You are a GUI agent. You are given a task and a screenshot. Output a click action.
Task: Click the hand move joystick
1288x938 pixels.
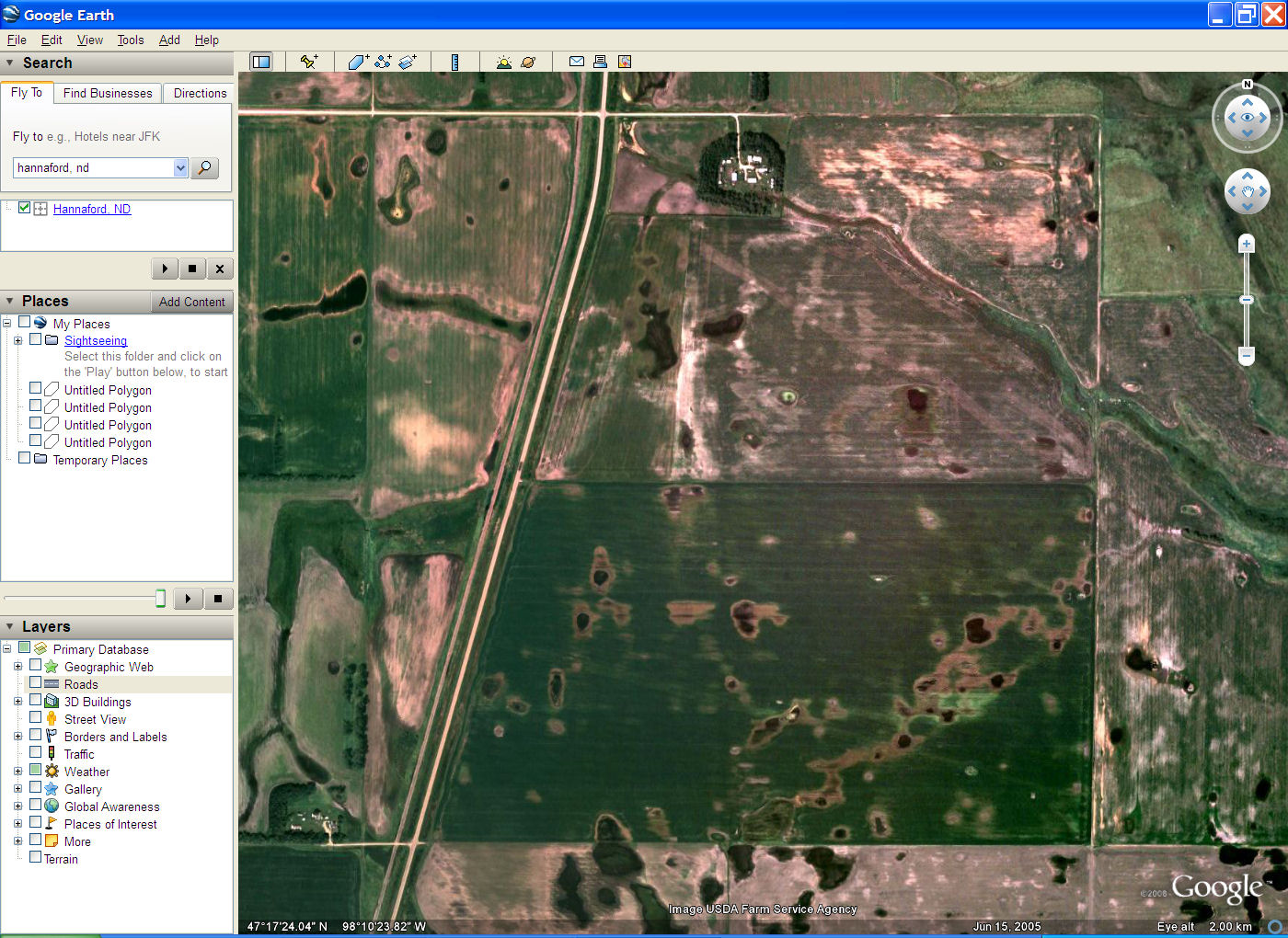1248,191
